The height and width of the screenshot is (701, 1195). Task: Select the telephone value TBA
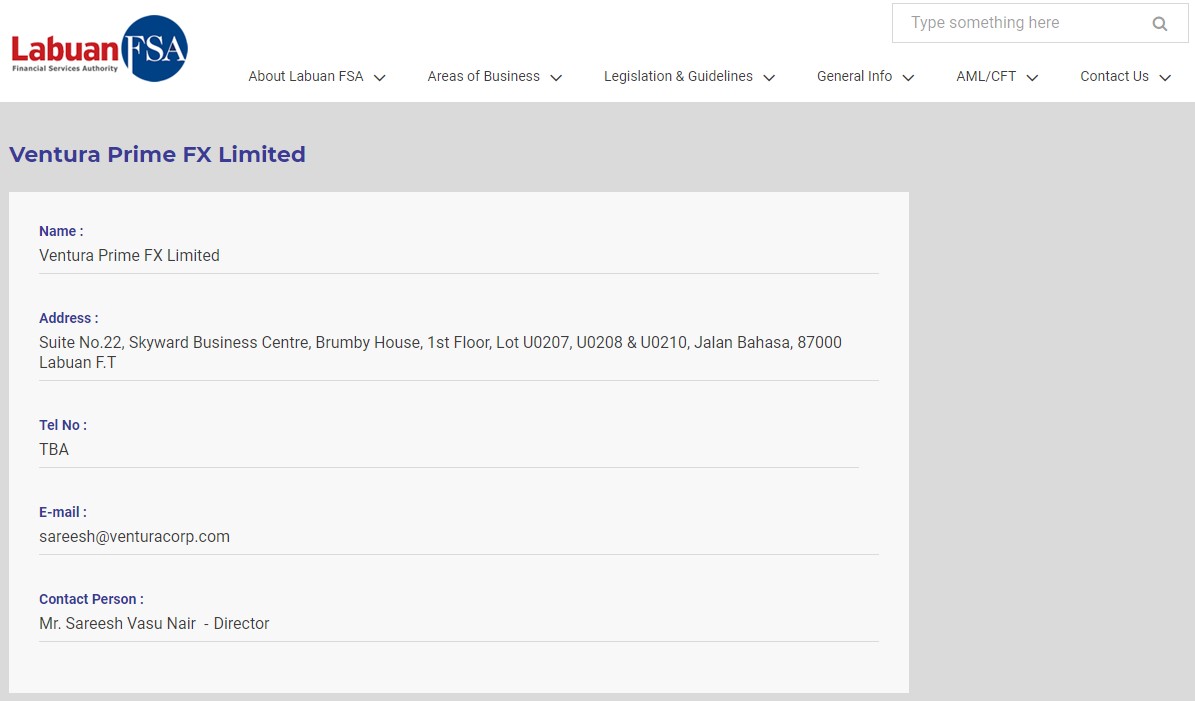[x=54, y=450]
